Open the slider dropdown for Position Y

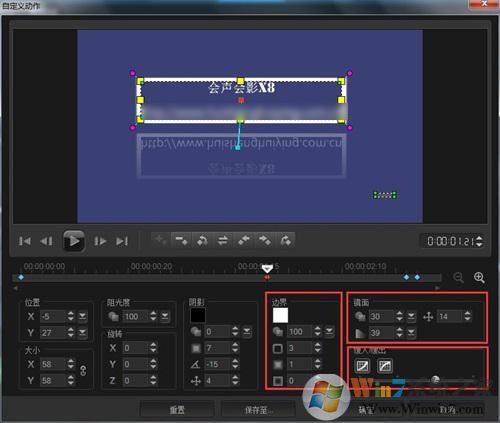[x=82, y=332]
